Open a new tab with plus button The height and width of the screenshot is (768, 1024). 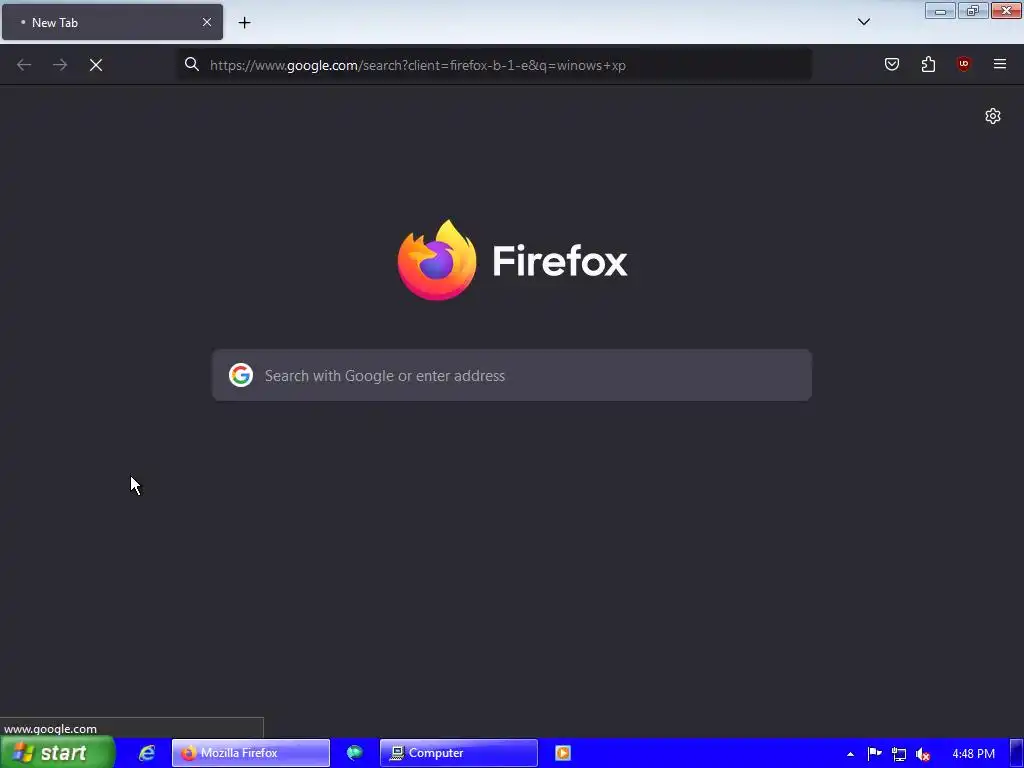tap(244, 23)
